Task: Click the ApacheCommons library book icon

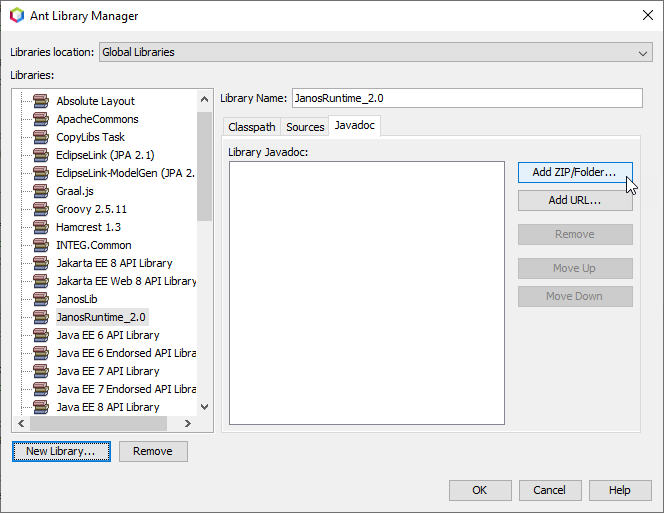Action: click(41, 119)
